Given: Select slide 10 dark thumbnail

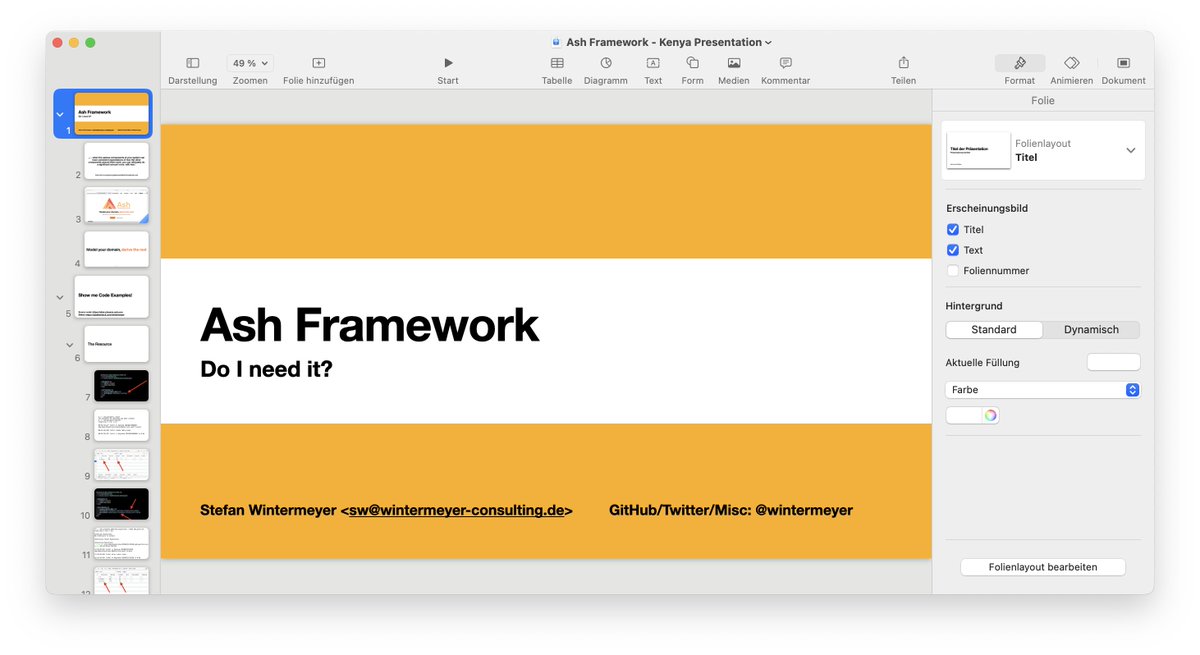Looking at the screenshot, I should click(122, 504).
